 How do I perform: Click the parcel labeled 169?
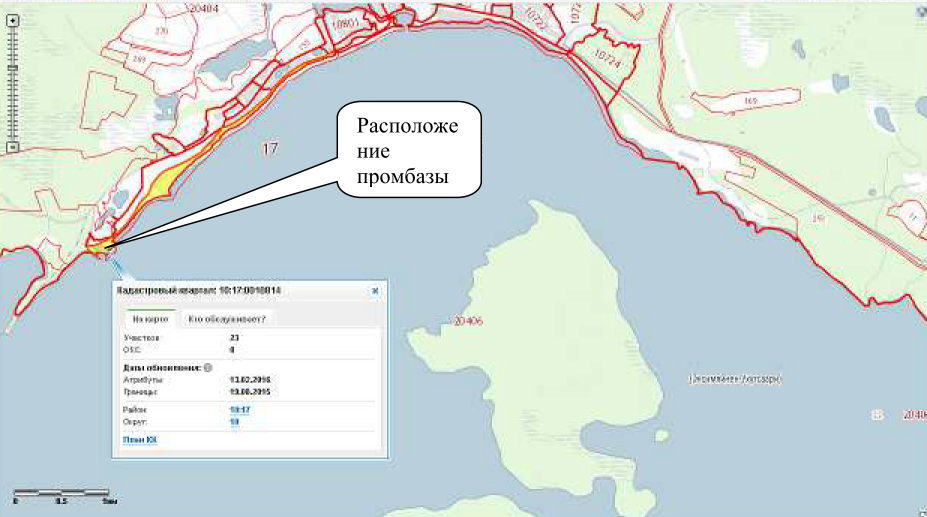click(750, 100)
